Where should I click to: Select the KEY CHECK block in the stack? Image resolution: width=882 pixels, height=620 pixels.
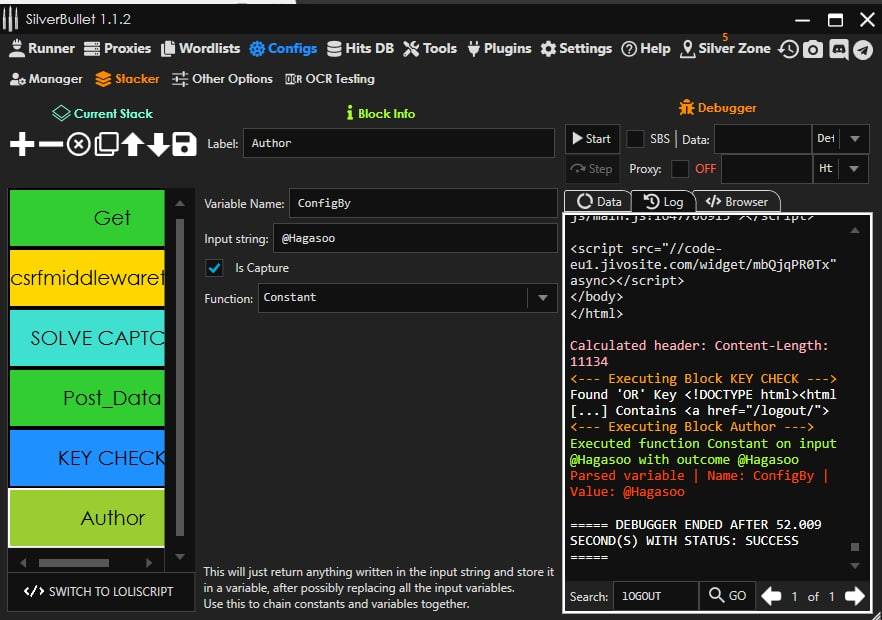(87, 458)
